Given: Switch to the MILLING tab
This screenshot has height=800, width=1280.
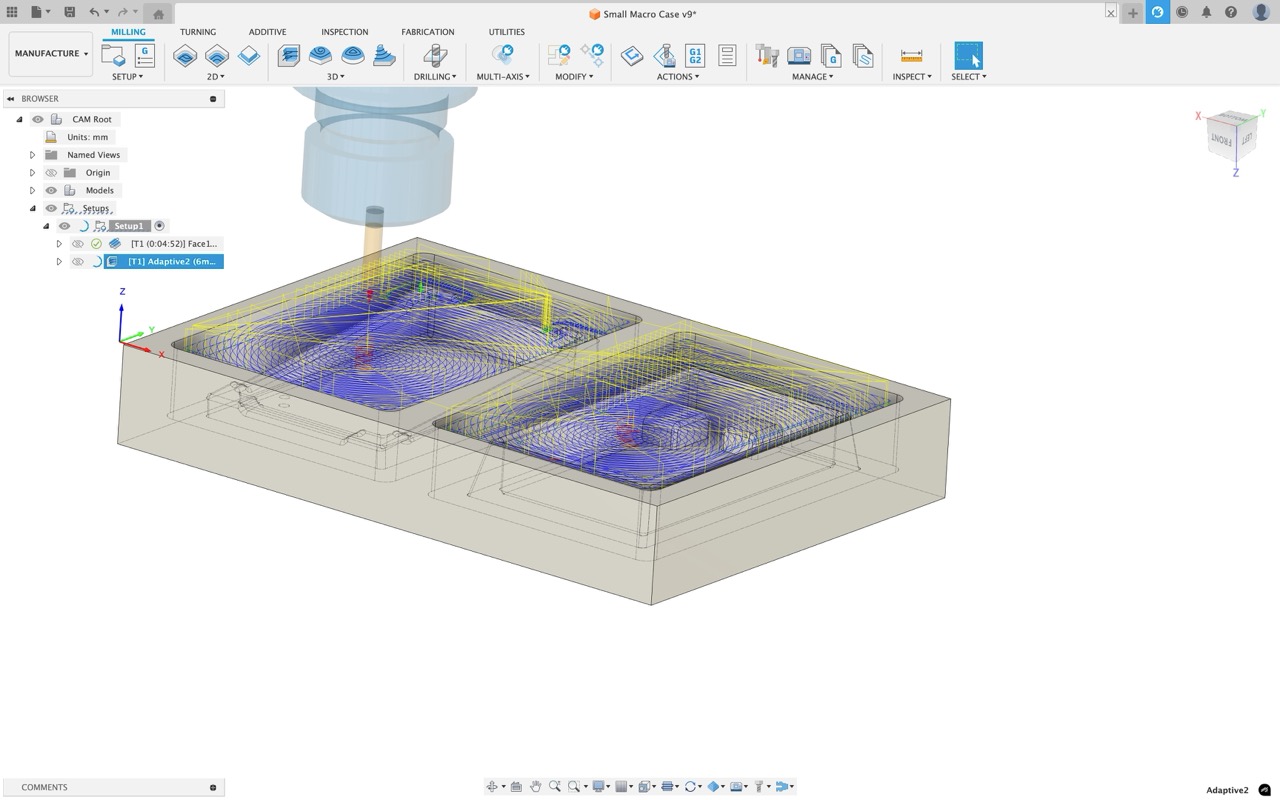Looking at the screenshot, I should pos(128,32).
